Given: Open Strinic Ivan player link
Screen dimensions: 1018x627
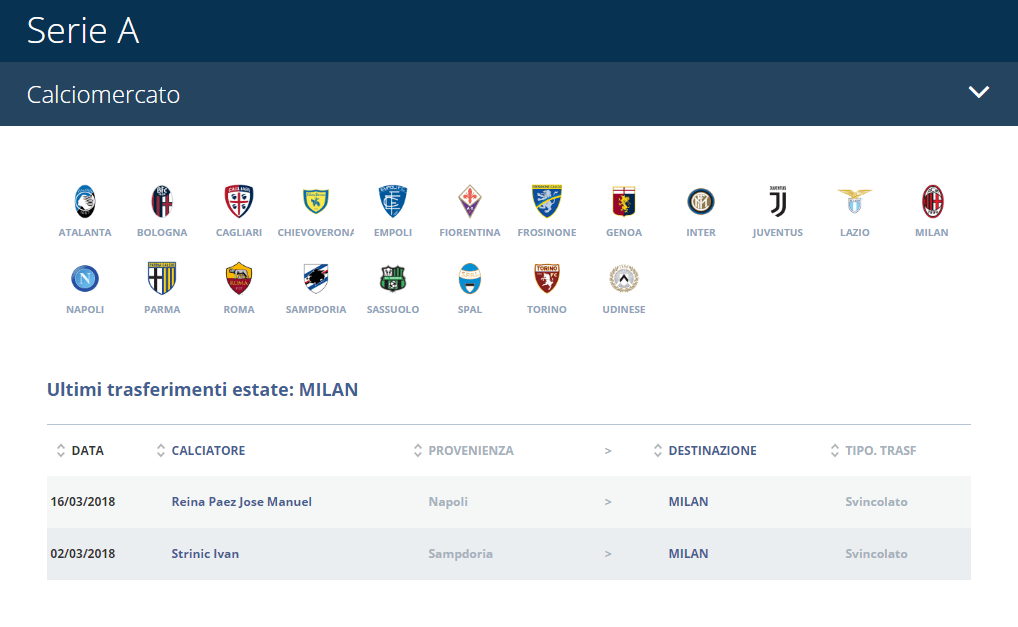Looking at the screenshot, I should click(205, 554).
